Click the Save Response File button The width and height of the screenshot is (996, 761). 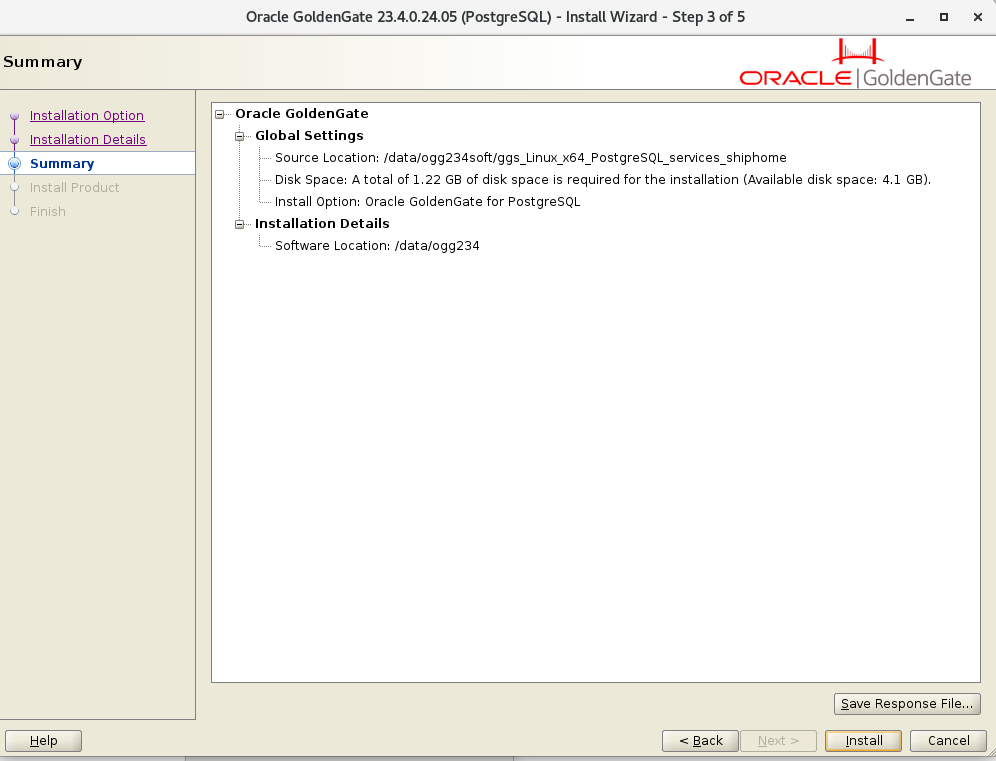tap(907, 704)
